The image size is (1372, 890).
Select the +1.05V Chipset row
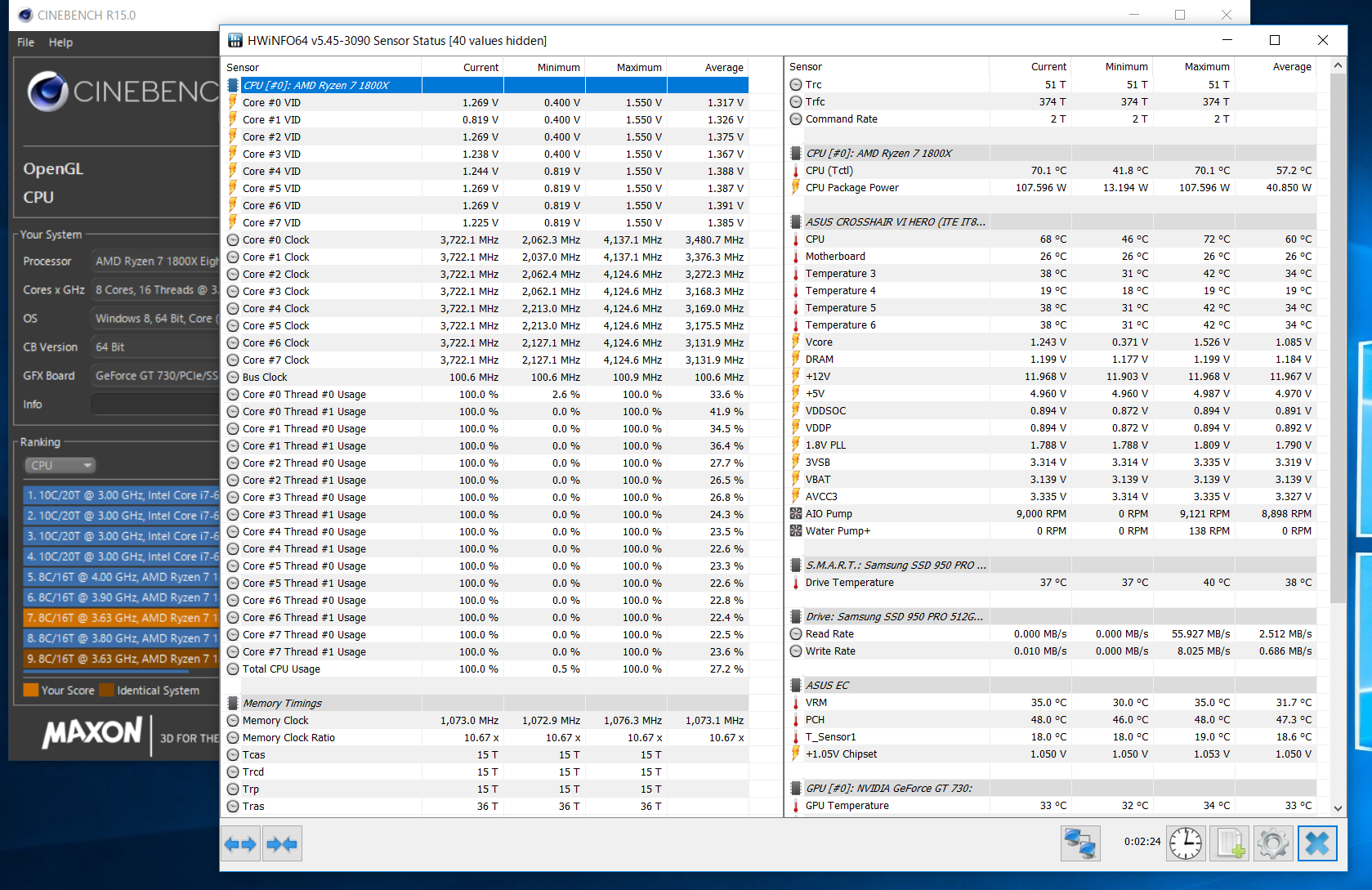1052,754
